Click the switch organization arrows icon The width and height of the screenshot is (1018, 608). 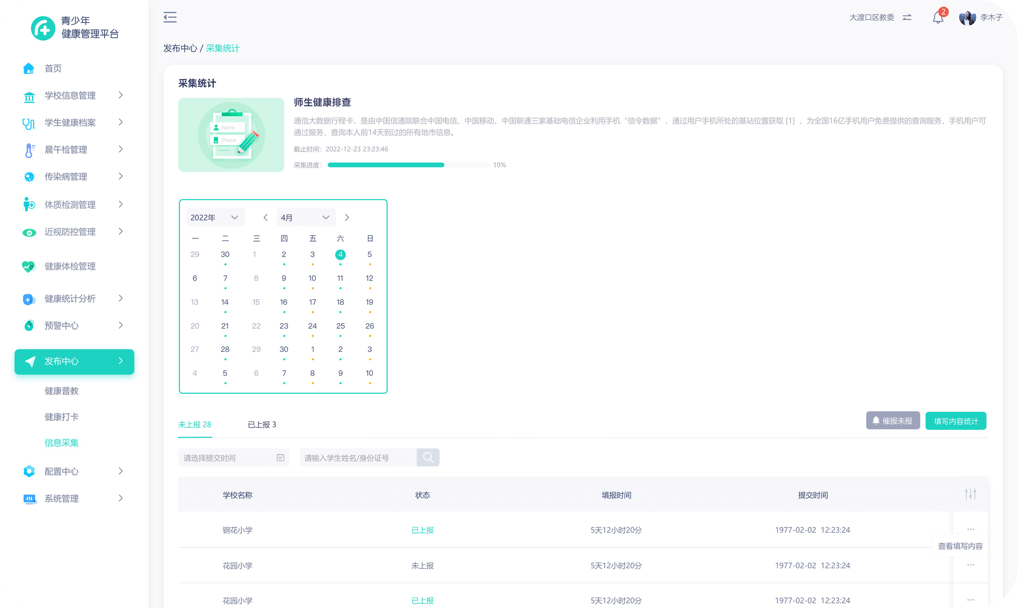[907, 18]
